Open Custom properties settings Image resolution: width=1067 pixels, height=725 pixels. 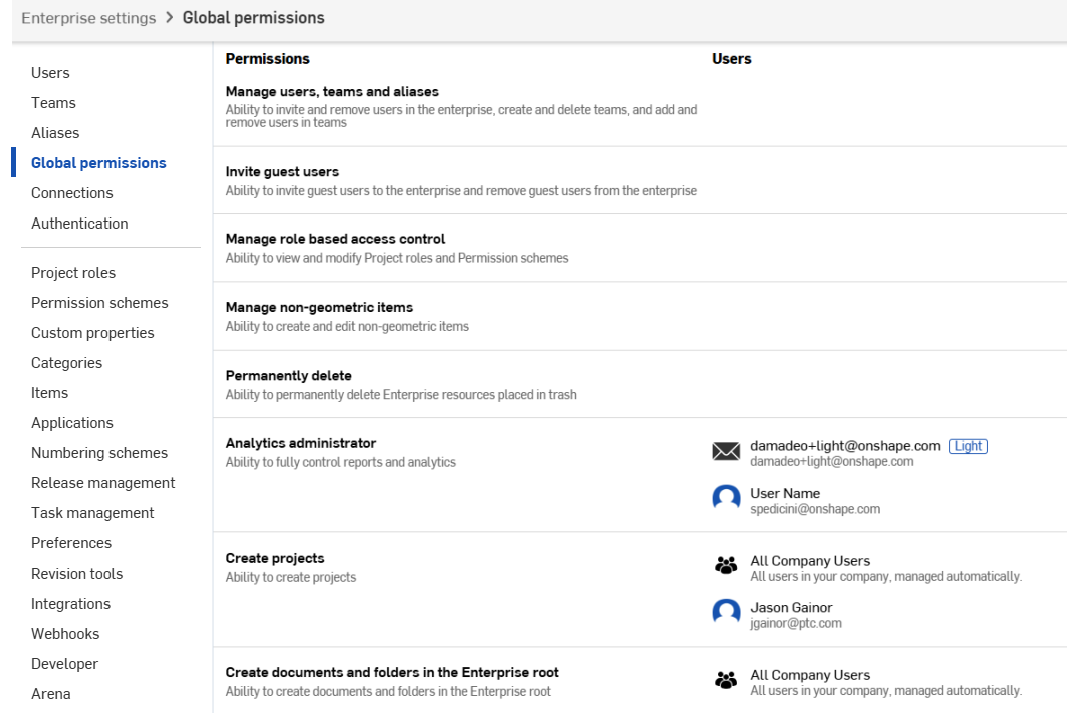(x=92, y=333)
